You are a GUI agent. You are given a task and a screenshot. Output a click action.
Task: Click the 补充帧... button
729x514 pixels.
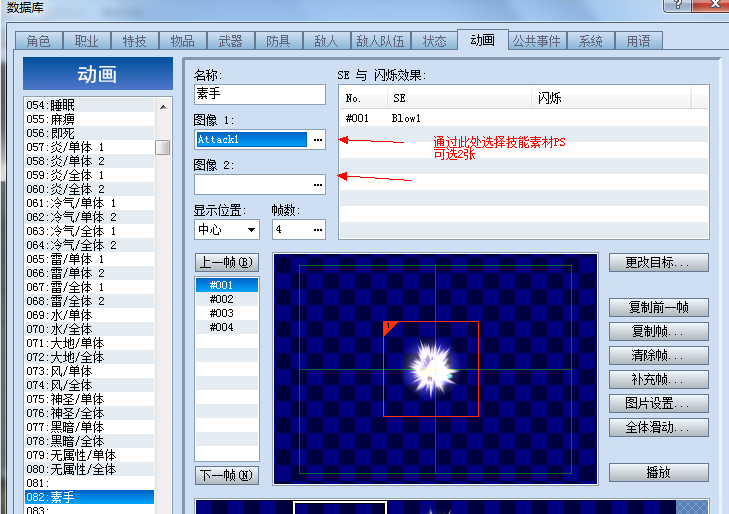(659, 380)
